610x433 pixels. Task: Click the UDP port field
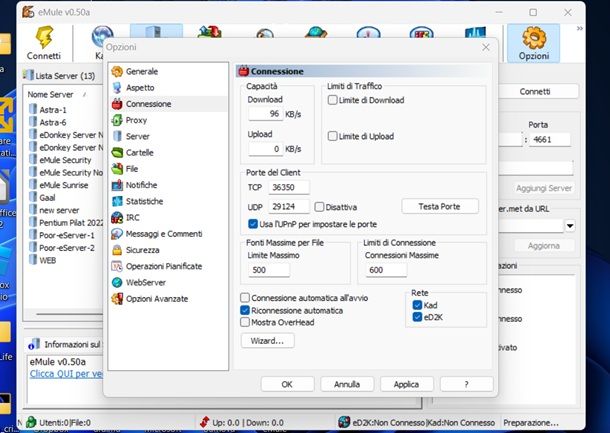point(289,207)
